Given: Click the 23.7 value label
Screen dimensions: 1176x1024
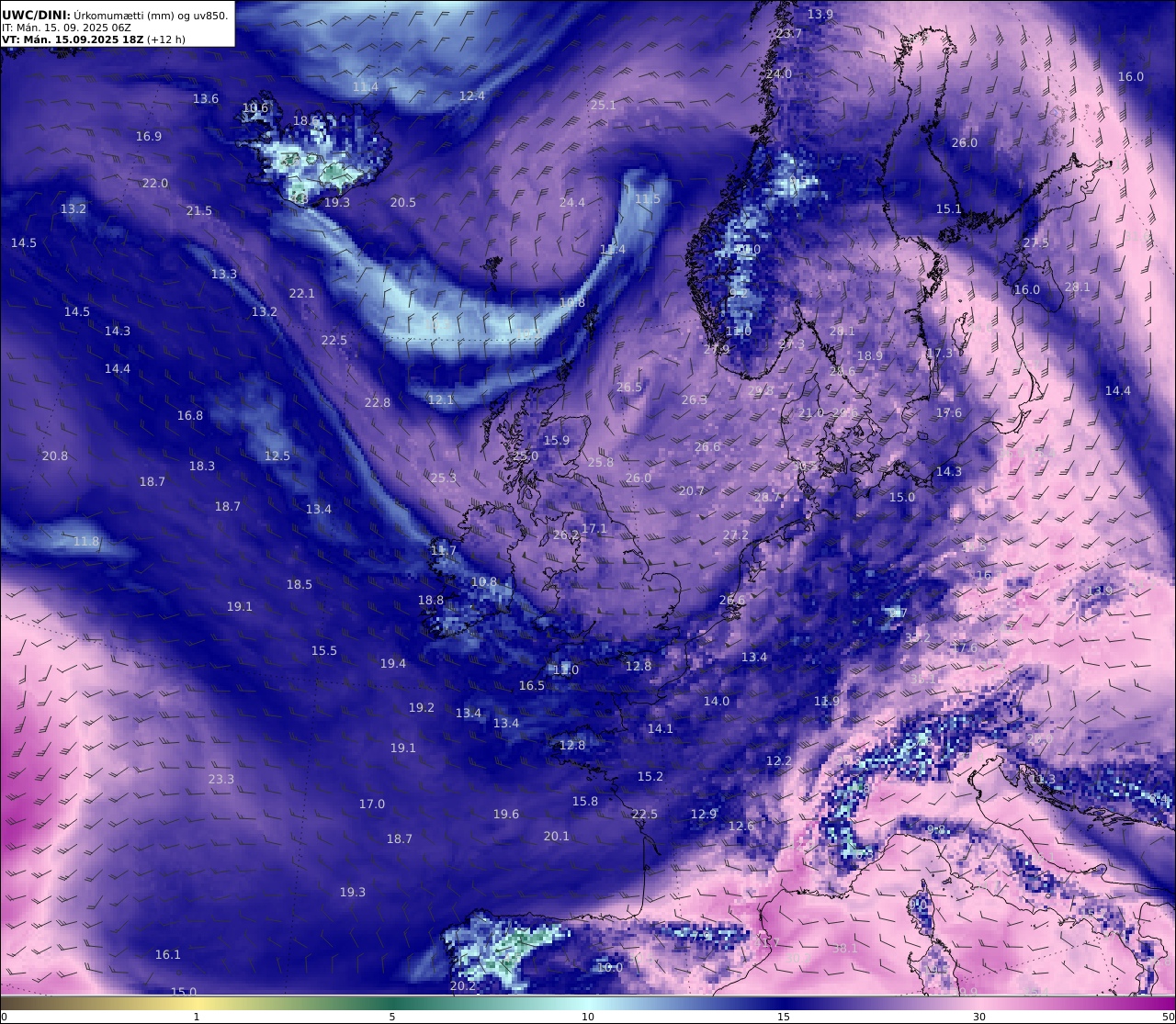Looking at the screenshot, I should (x=789, y=33).
